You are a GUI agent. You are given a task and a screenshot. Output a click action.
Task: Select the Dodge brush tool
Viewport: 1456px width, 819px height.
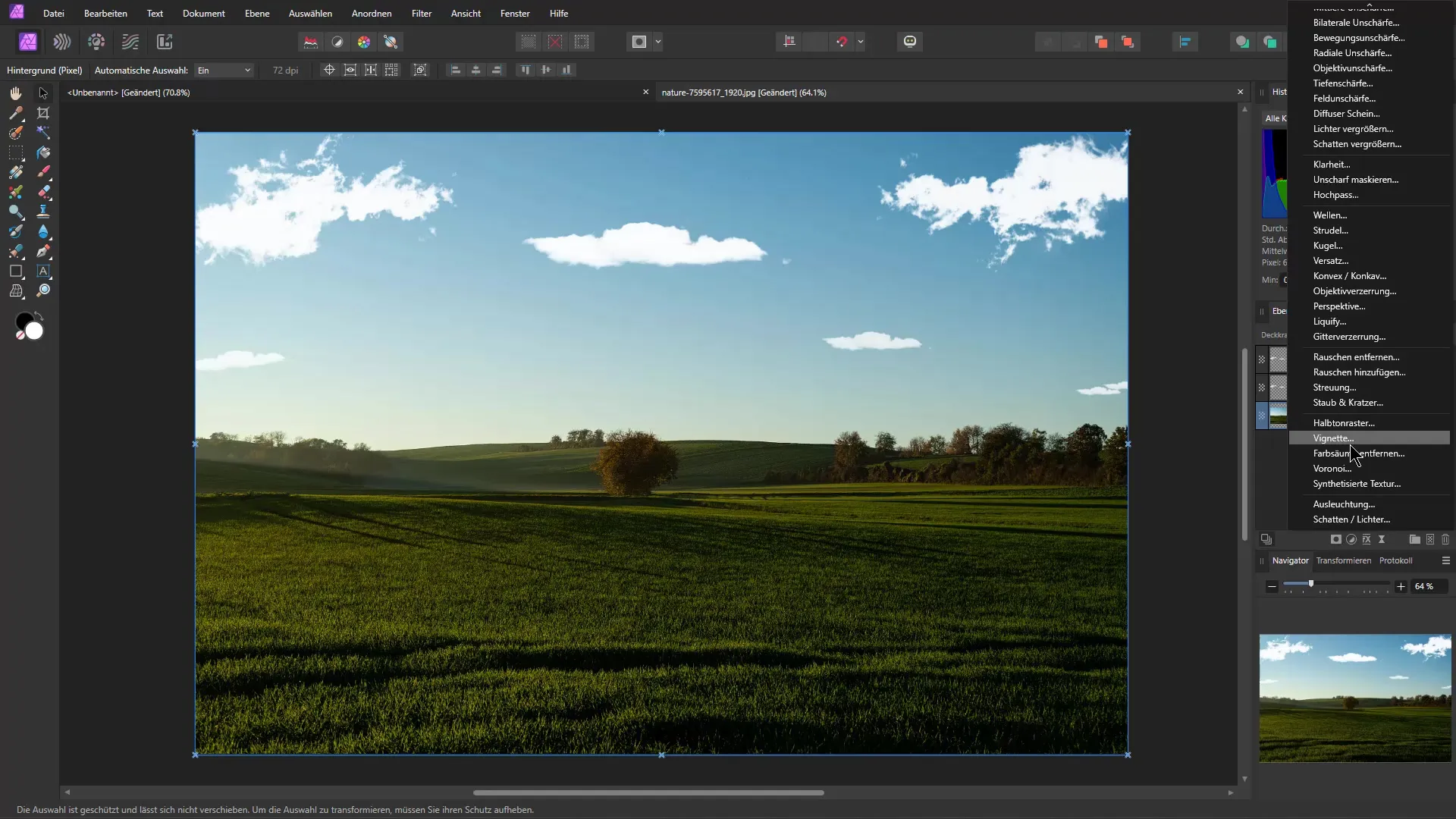[x=16, y=212]
